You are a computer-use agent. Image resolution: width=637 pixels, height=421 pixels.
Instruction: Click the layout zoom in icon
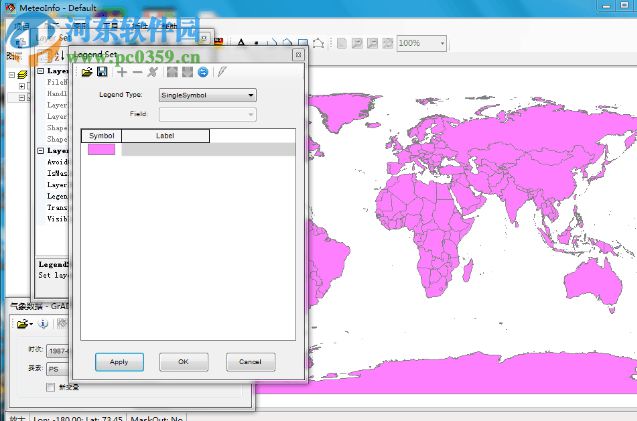pyautogui.click(x=357, y=43)
